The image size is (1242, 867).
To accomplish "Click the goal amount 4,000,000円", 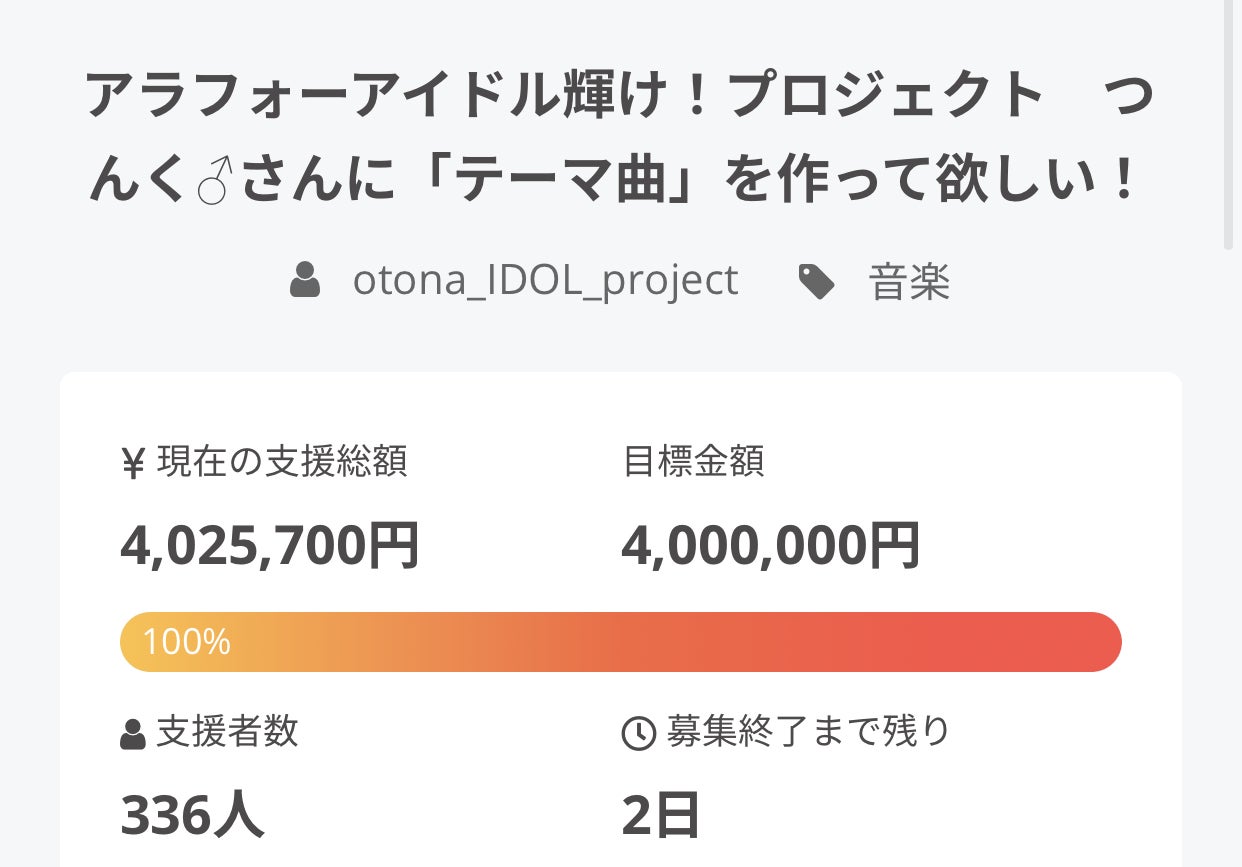I will [771, 546].
